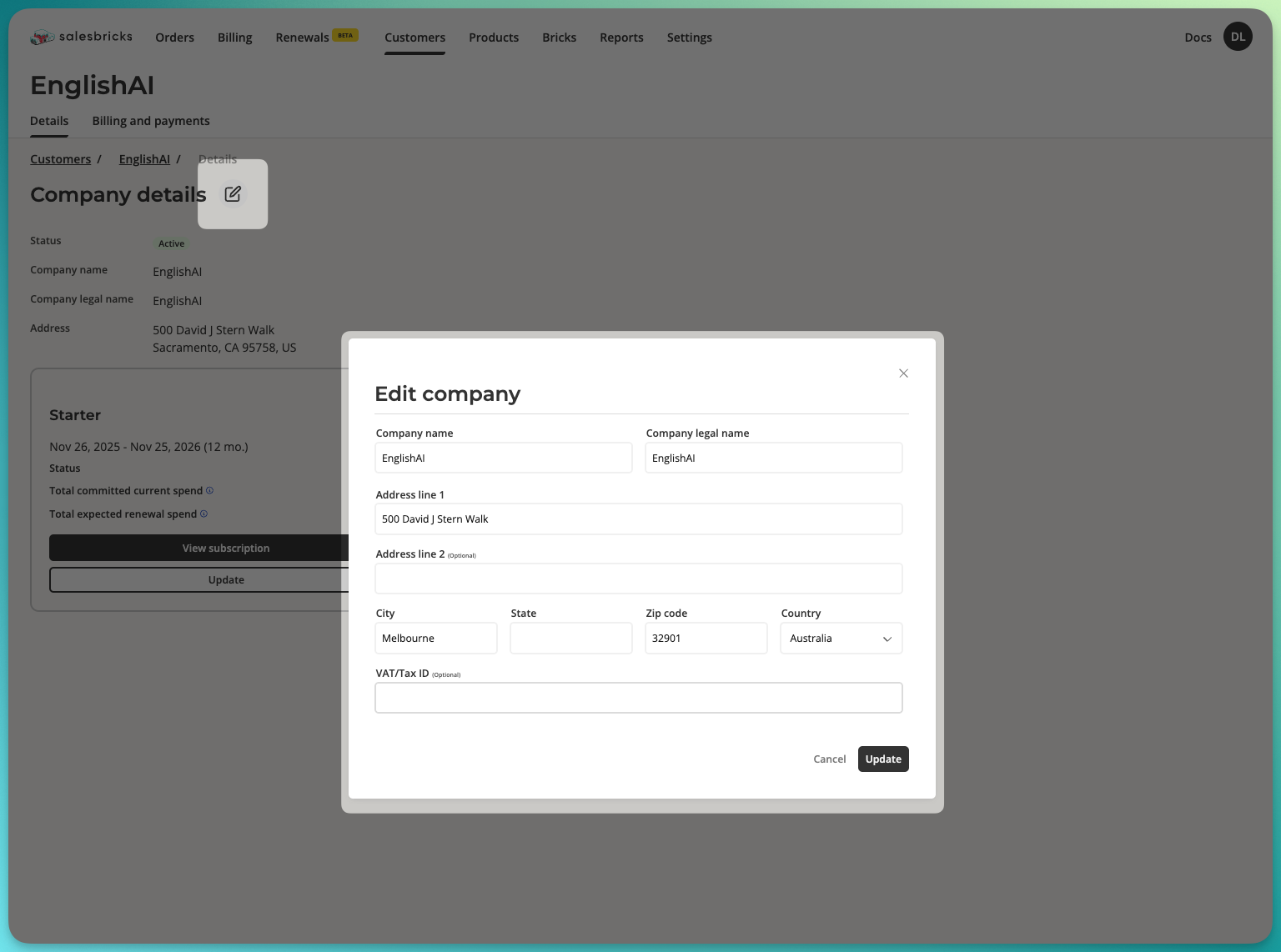Click the empty State field
Image resolution: width=1281 pixels, height=952 pixels.
pos(571,639)
